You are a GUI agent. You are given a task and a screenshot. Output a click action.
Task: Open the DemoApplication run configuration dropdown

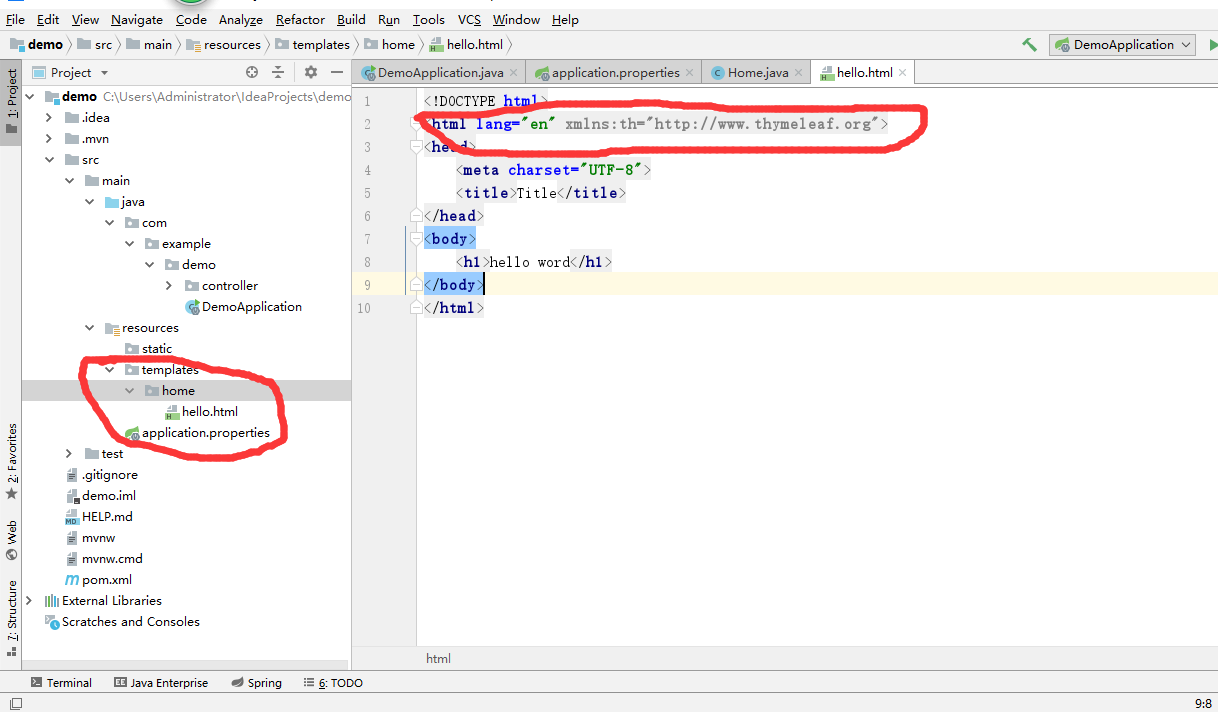(1122, 45)
